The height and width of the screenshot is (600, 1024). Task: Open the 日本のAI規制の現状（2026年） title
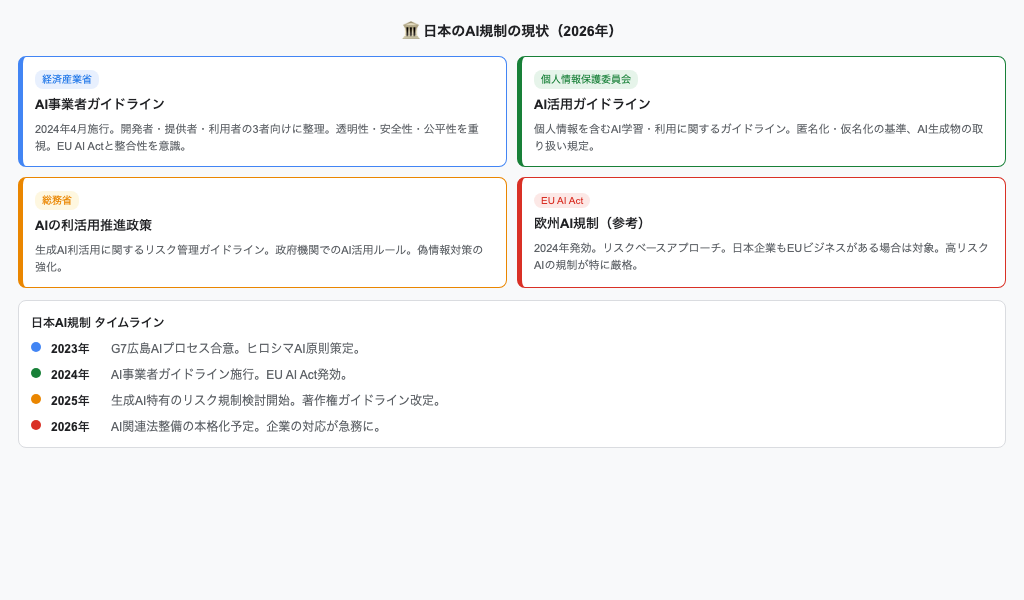512,30
